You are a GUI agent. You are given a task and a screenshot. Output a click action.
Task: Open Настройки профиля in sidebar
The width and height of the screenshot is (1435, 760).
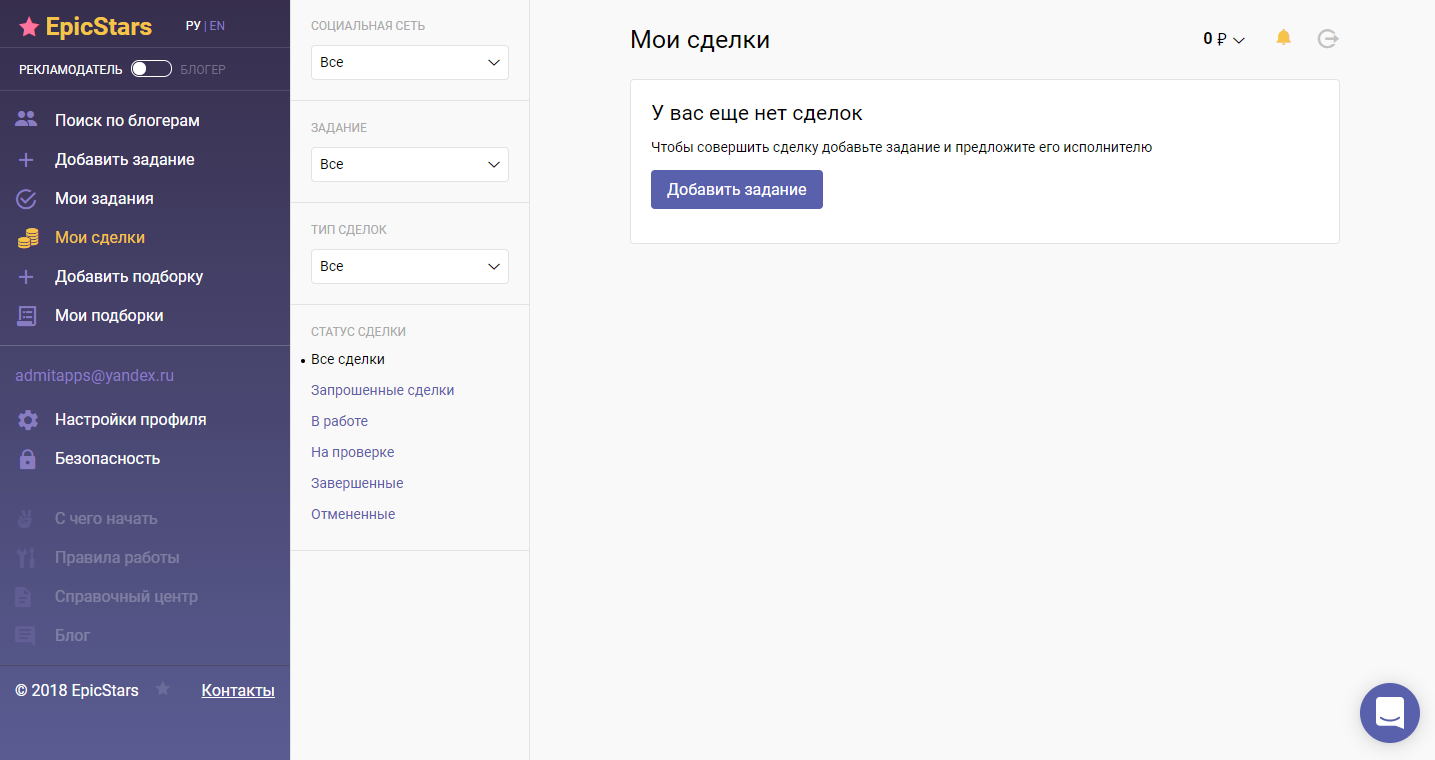coord(130,420)
